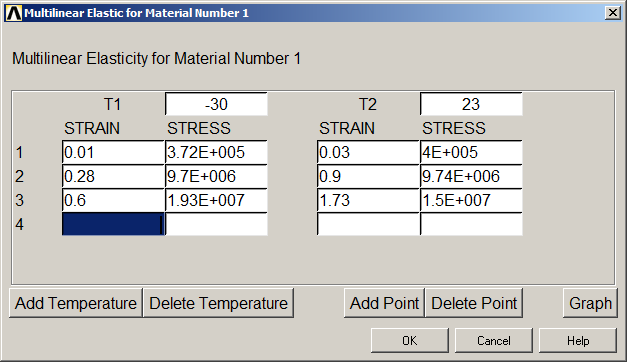Click the STRESS header under T2
This screenshot has width=627, height=362.
pos(454,128)
